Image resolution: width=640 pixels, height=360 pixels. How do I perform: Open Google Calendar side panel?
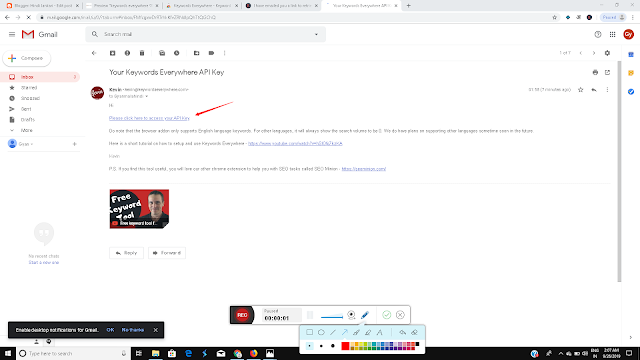coord(631,54)
